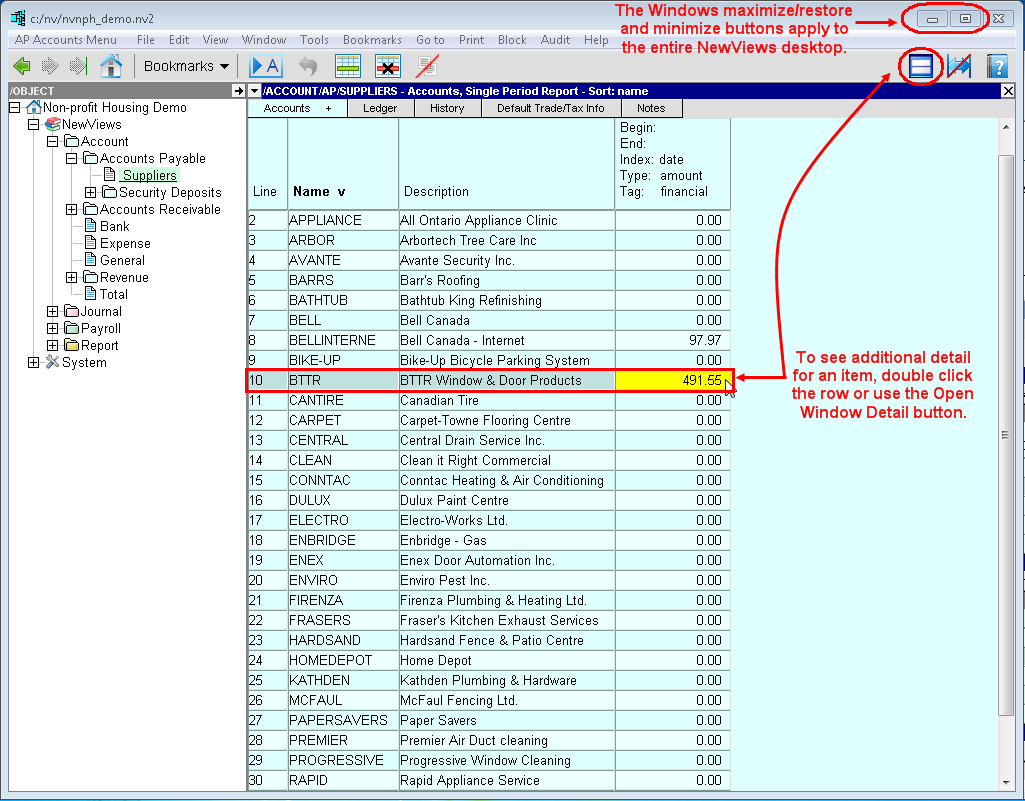Select the Bank account in the tree

(x=114, y=227)
